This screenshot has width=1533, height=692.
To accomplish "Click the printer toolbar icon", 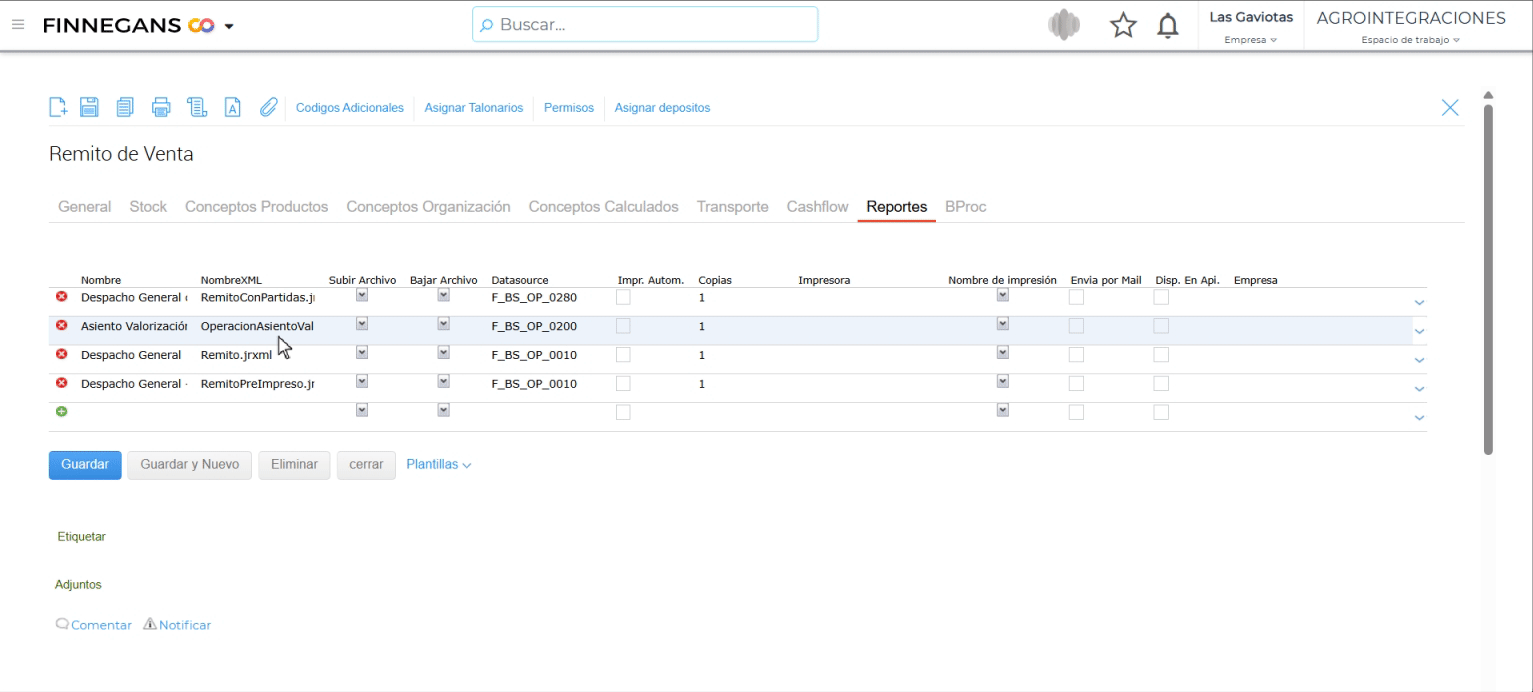I will pos(161,108).
